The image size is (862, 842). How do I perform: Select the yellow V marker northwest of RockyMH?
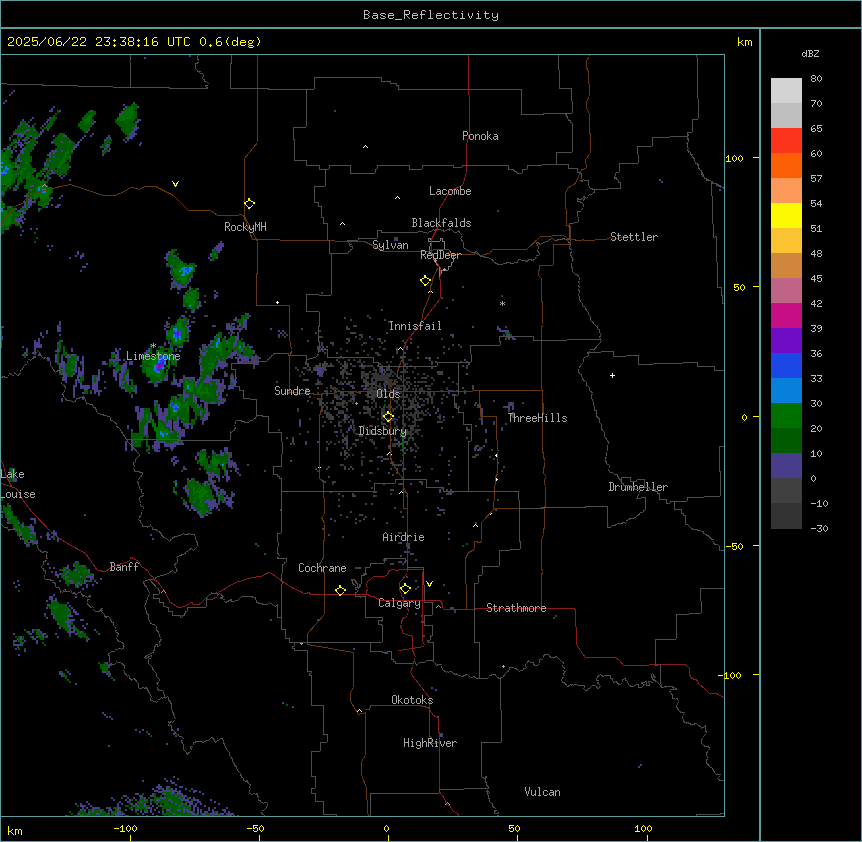coord(175,184)
